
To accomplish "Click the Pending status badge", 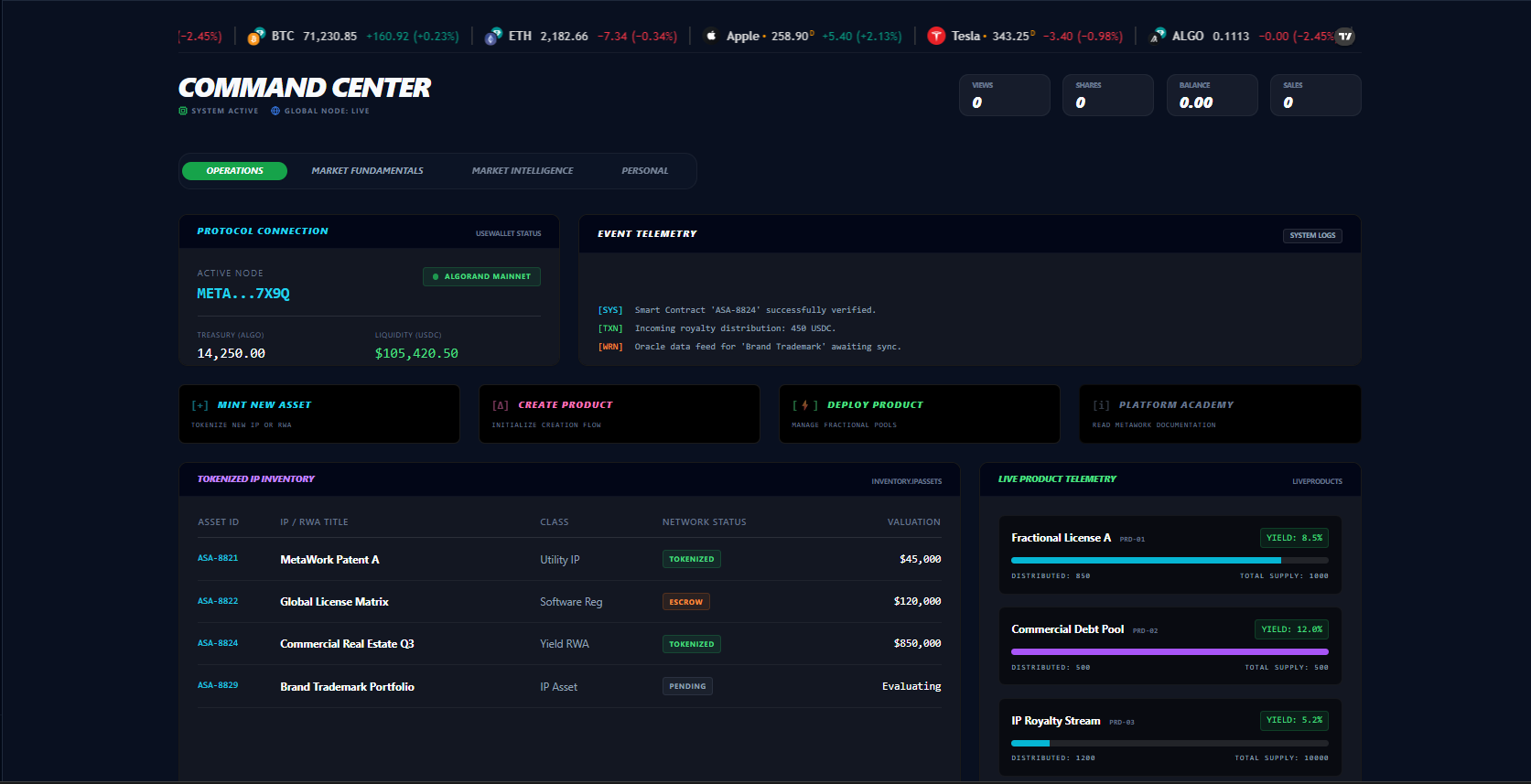I will [687, 686].
